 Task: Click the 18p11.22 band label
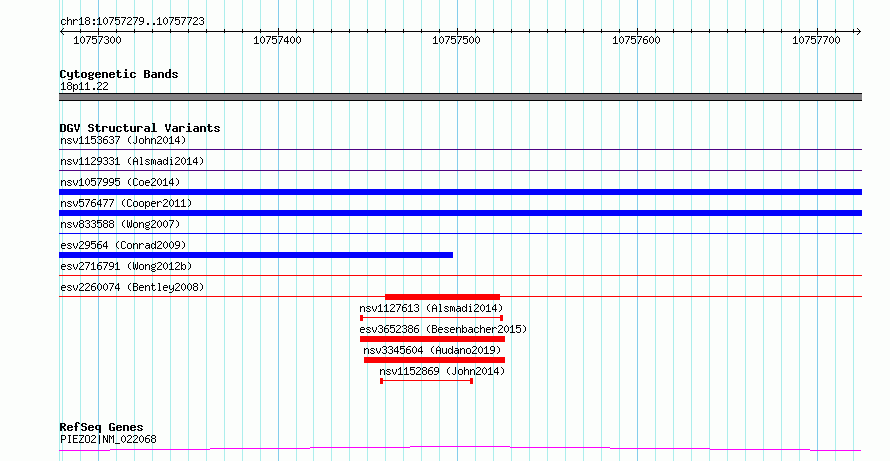84,87
